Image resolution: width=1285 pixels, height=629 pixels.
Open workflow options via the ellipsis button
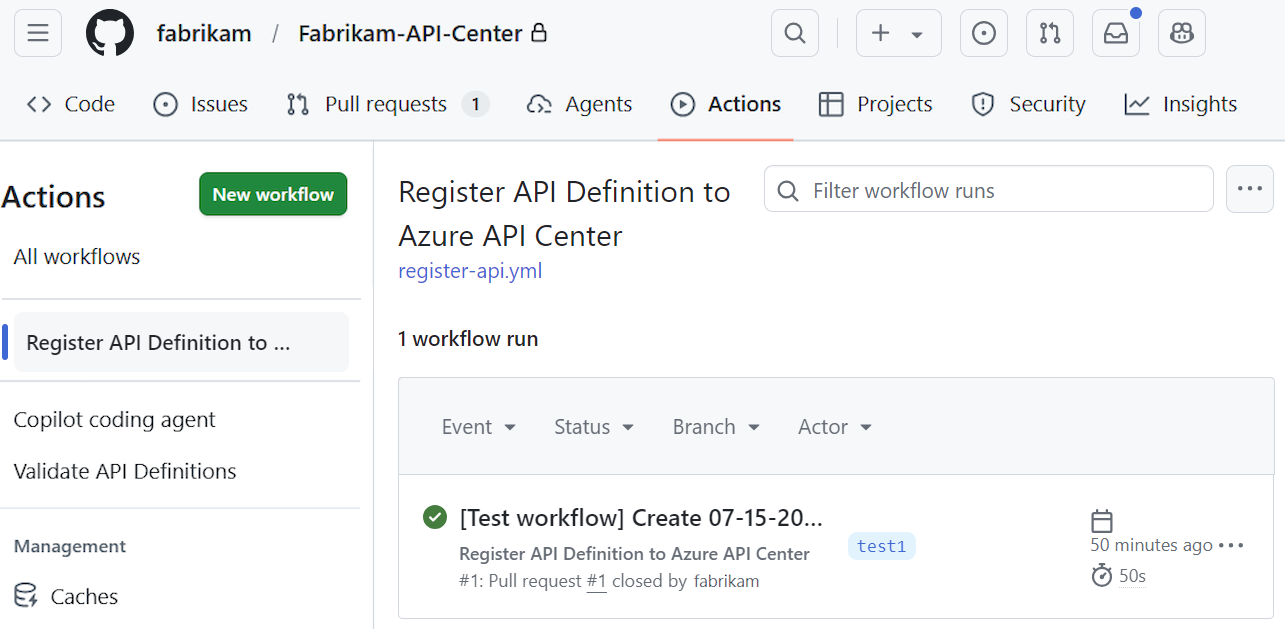(1249, 189)
